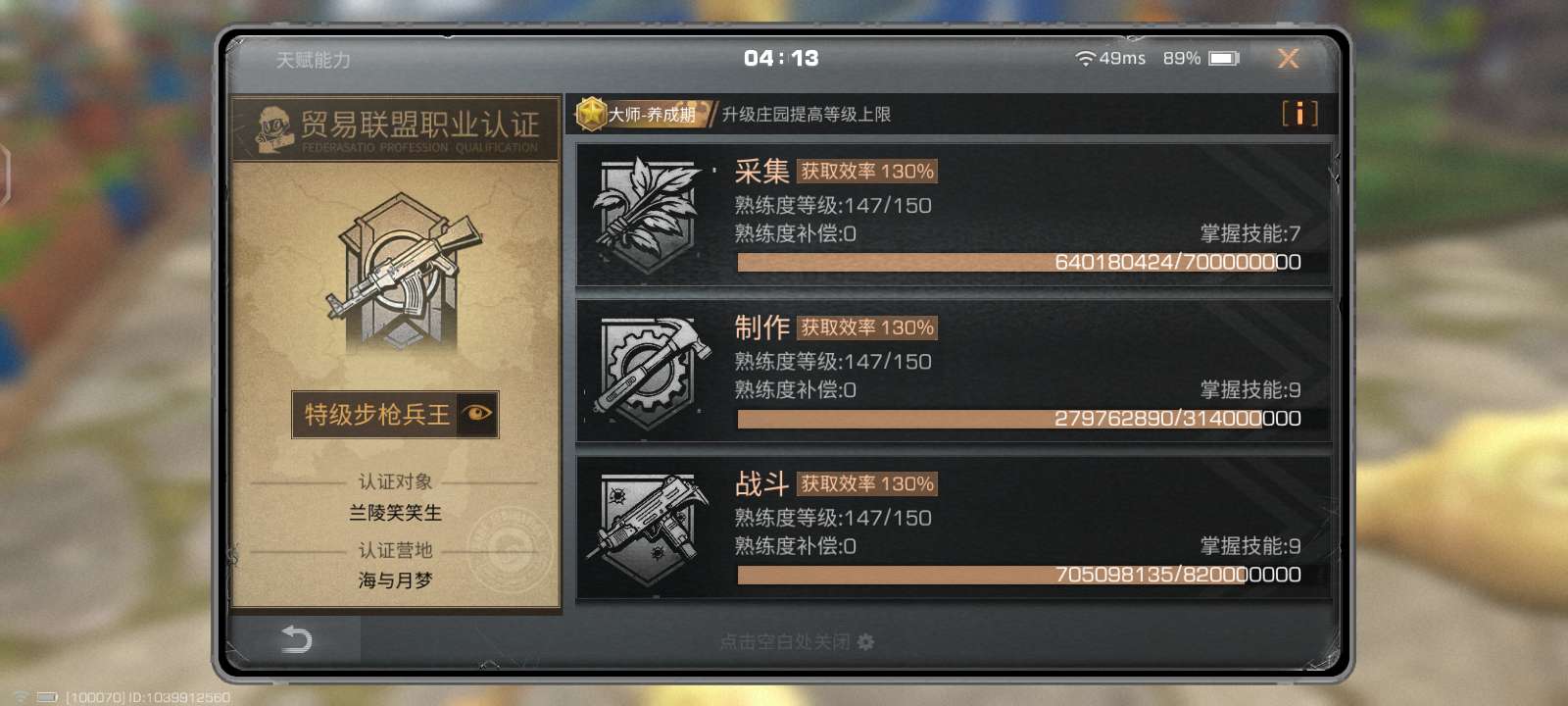Close the panel with the orange X
Viewport: 1568px width, 706px height.
(x=1288, y=59)
